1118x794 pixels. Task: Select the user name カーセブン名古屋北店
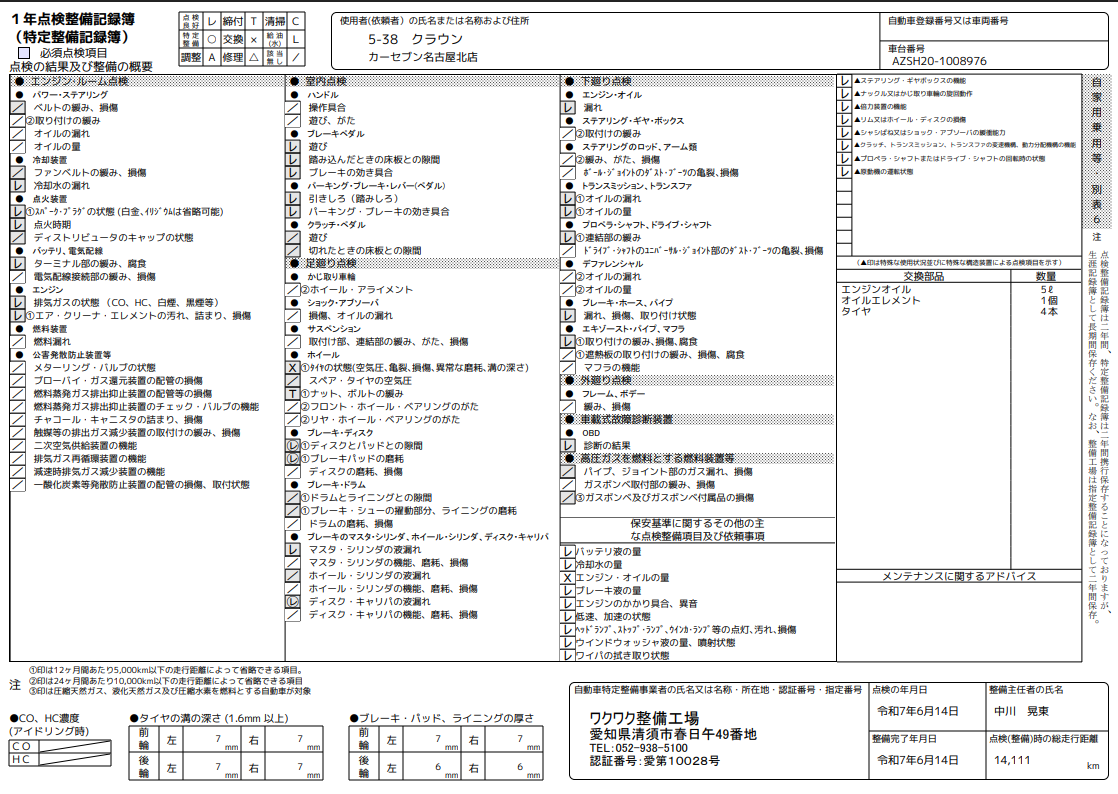[x=423, y=57]
